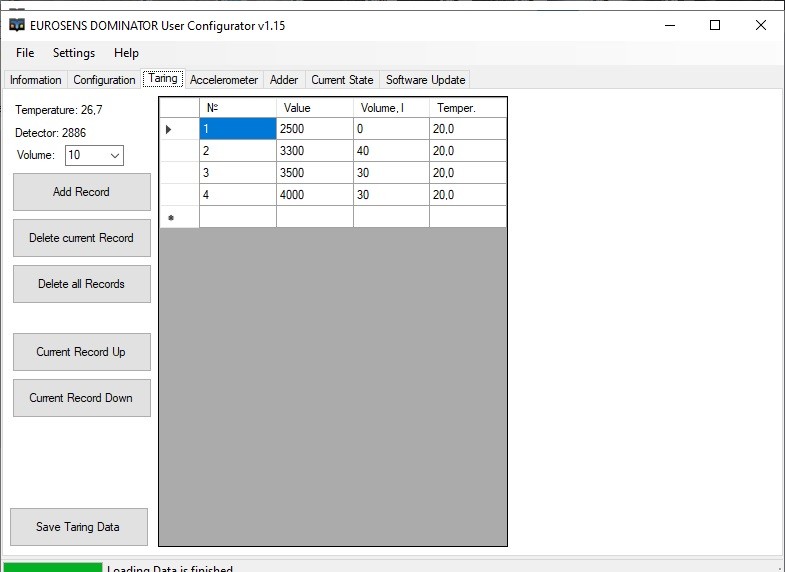Click empty Value cell in new row
Image resolution: width=785 pixels, height=572 pixels.
[315, 217]
